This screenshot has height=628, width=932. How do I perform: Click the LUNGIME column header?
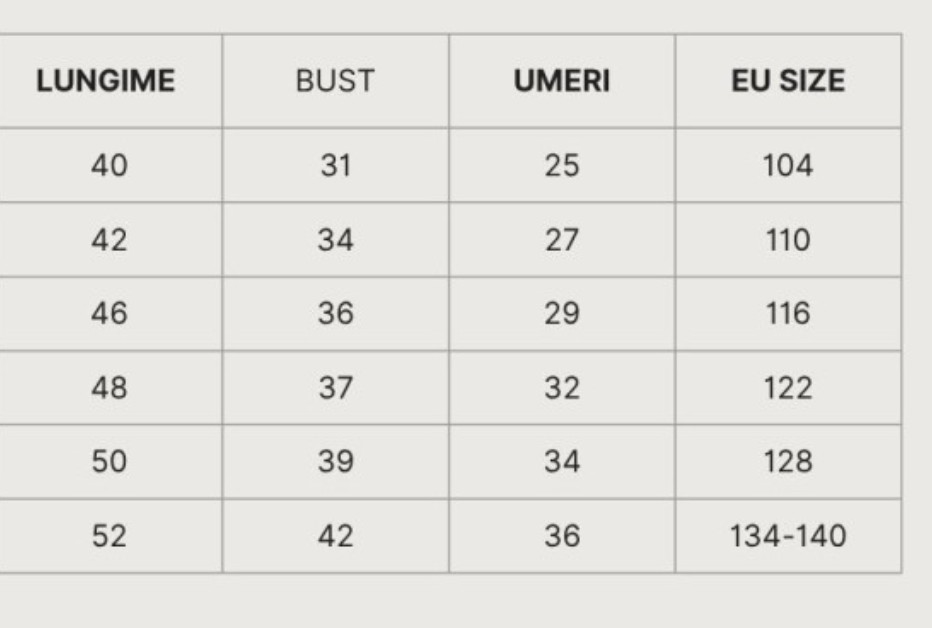pyautogui.click(x=106, y=81)
